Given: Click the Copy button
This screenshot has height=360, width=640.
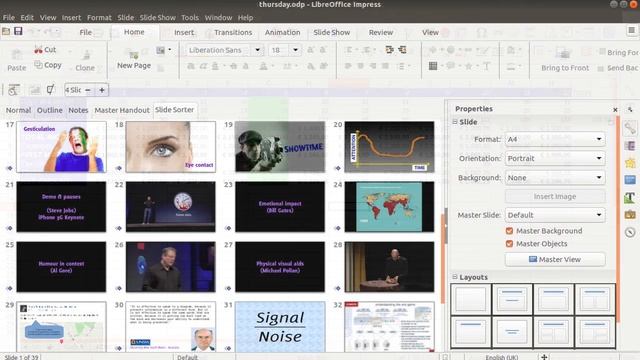Looking at the screenshot, I should tap(48, 64).
